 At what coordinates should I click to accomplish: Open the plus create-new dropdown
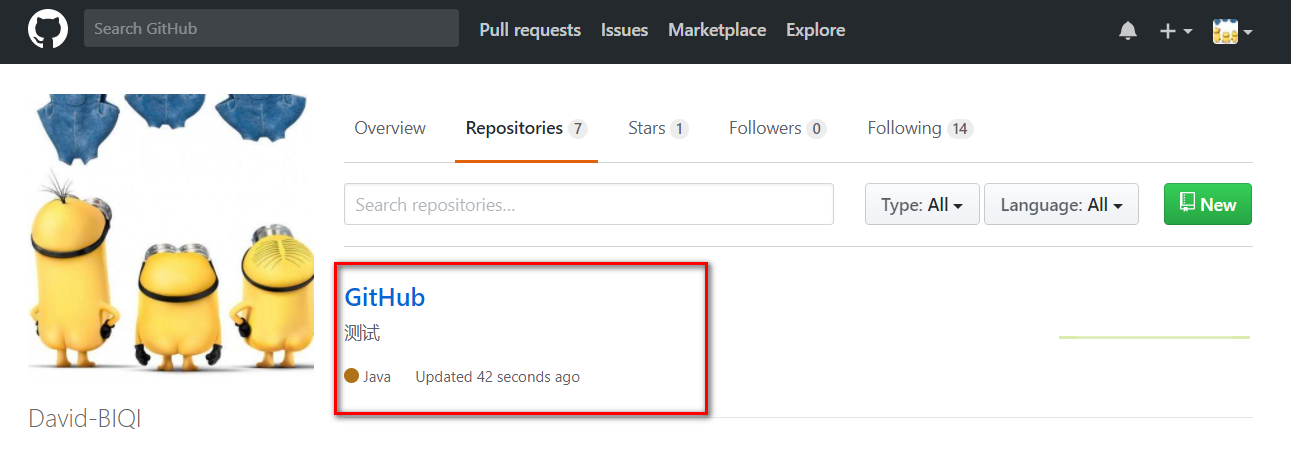pyautogui.click(x=1175, y=31)
